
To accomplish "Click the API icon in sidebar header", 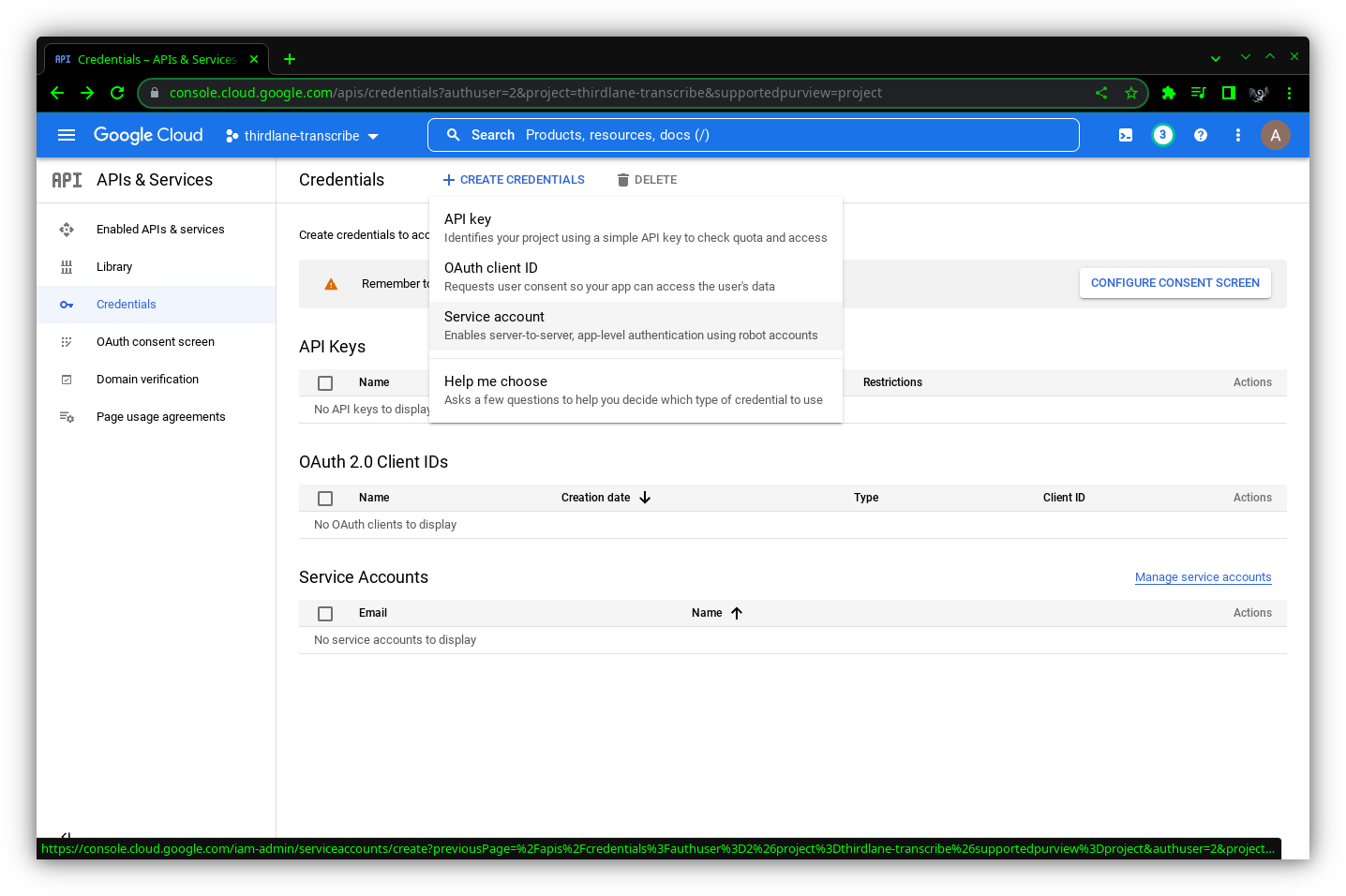I will coord(67,180).
